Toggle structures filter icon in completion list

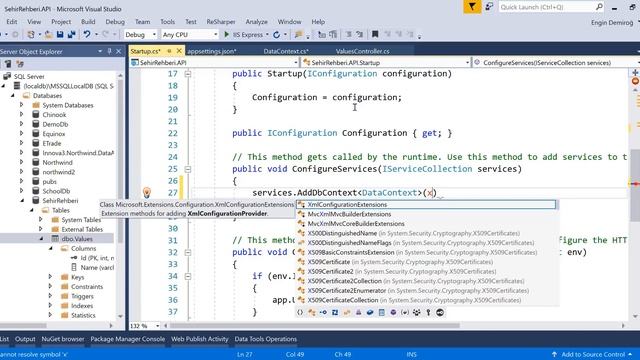(335, 312)
